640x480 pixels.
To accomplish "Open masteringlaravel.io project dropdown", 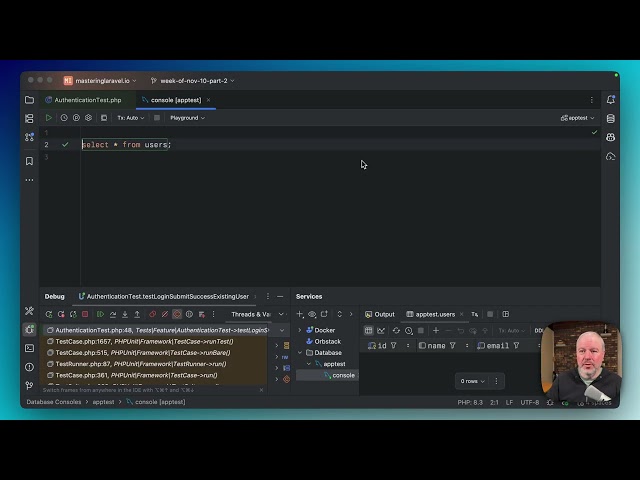I will point(100,81).
